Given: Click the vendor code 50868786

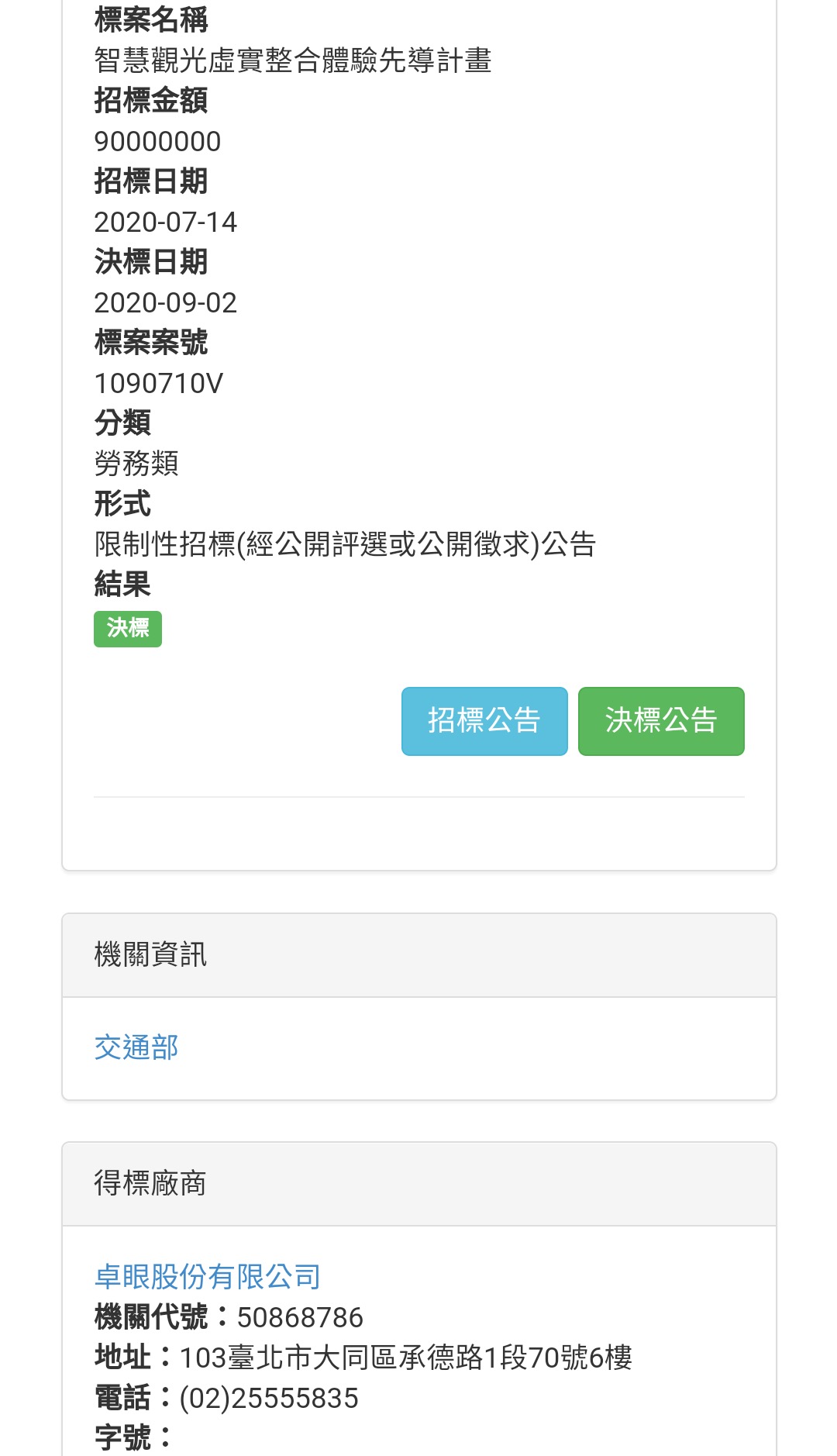Looking at the screenshot, I should pos(300,1317).
